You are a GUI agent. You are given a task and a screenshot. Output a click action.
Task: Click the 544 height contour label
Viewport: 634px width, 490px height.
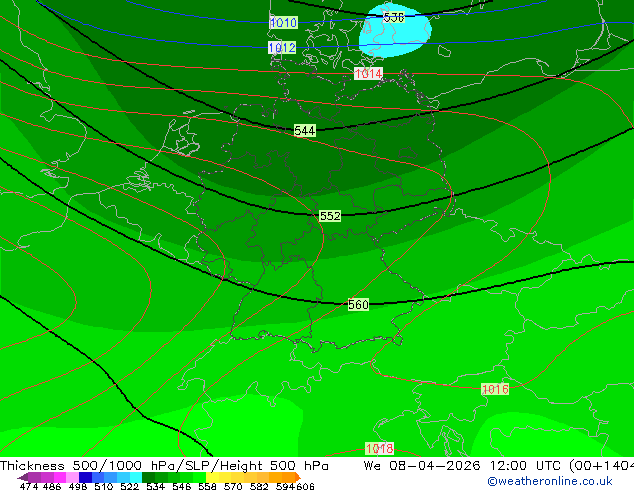tap(304, 131)
